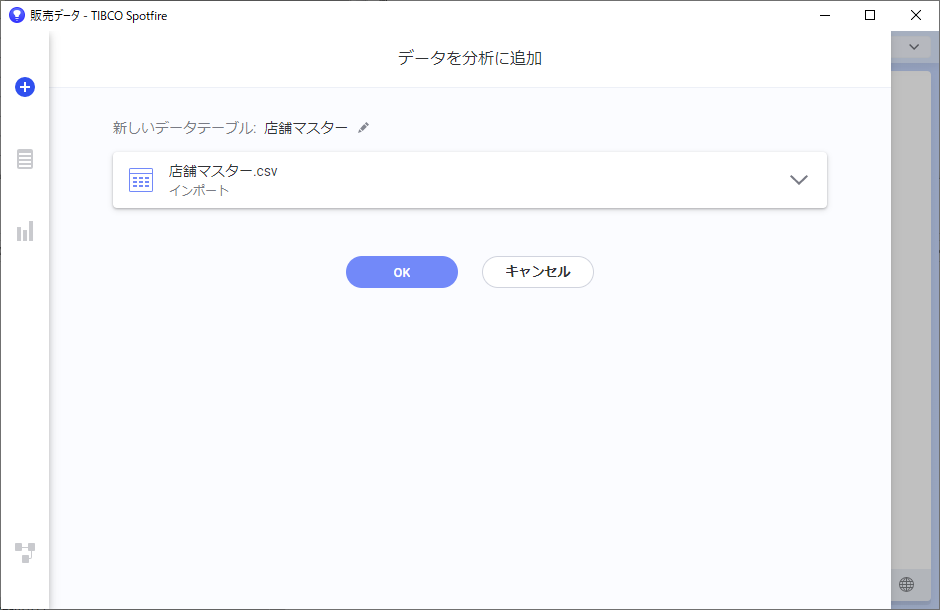
Task: Click the データを分析に追加 header
Action: [x=470, y=58]
